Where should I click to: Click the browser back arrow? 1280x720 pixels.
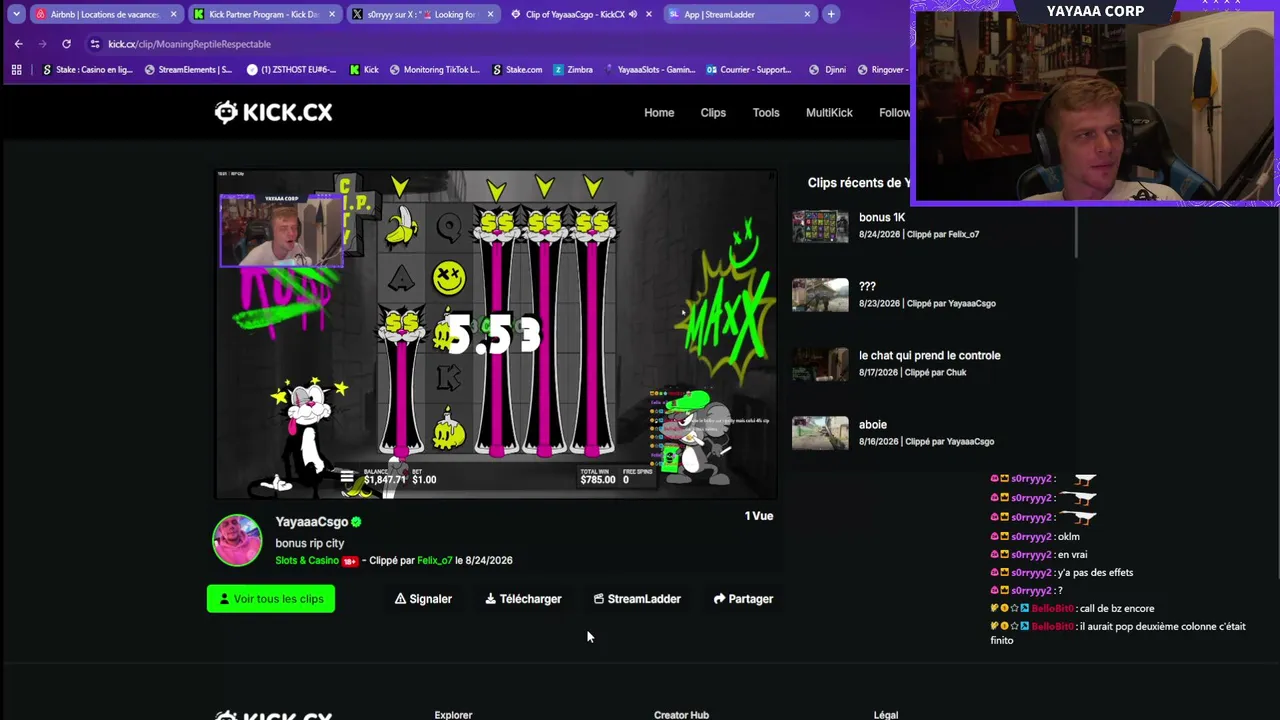pyautogui.click(x=18, y=44)
